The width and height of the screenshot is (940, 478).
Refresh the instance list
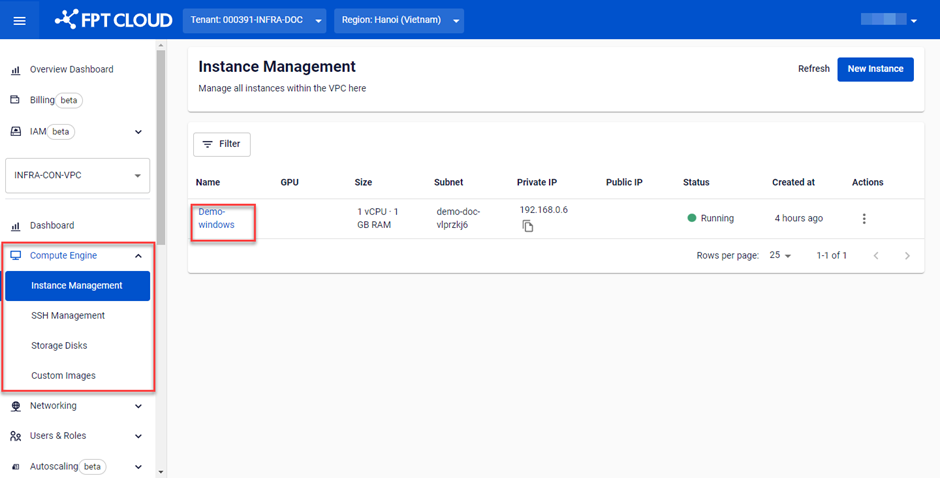tap(813, 69)
